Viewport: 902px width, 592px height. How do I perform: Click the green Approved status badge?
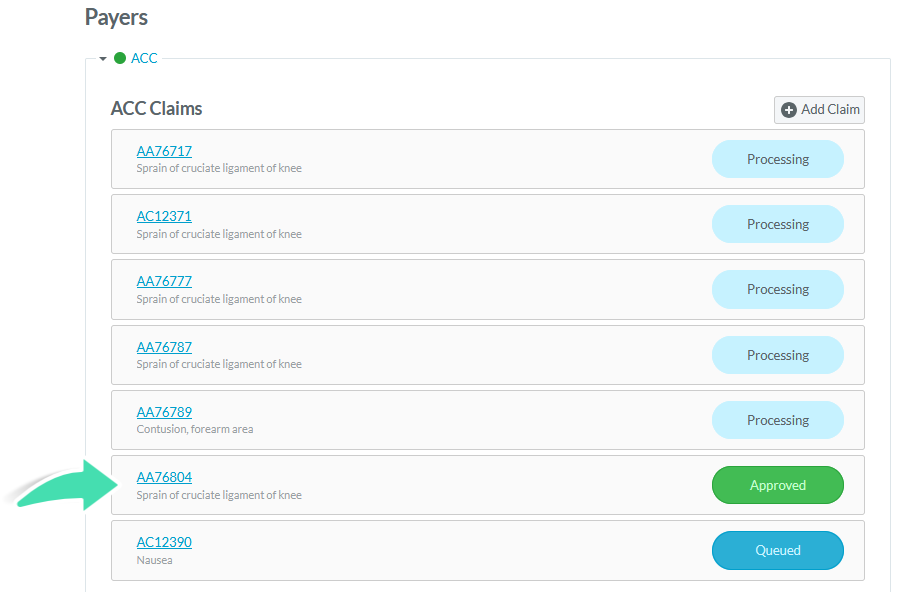click(777, 485)
